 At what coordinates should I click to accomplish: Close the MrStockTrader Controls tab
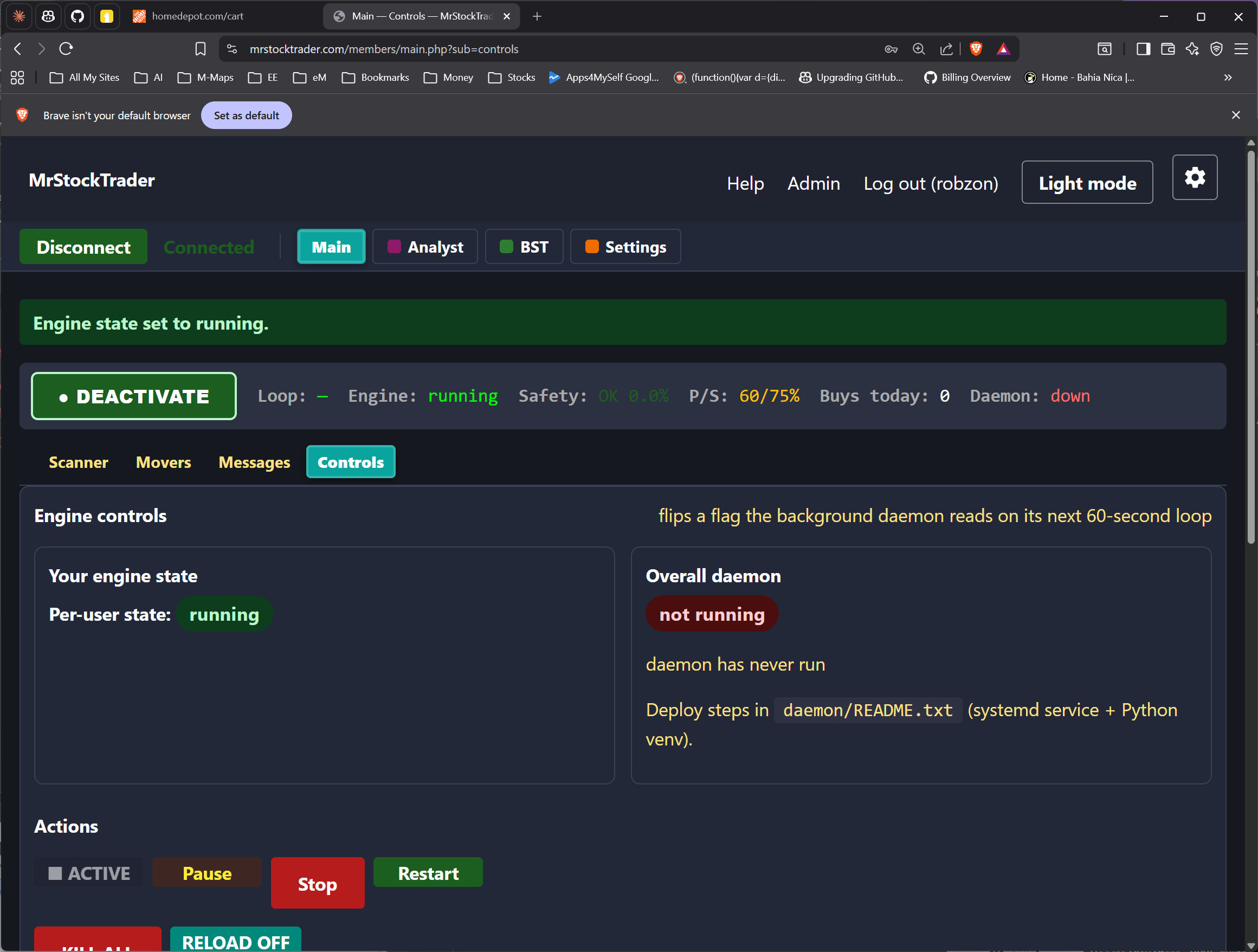[x=507, y=16]
